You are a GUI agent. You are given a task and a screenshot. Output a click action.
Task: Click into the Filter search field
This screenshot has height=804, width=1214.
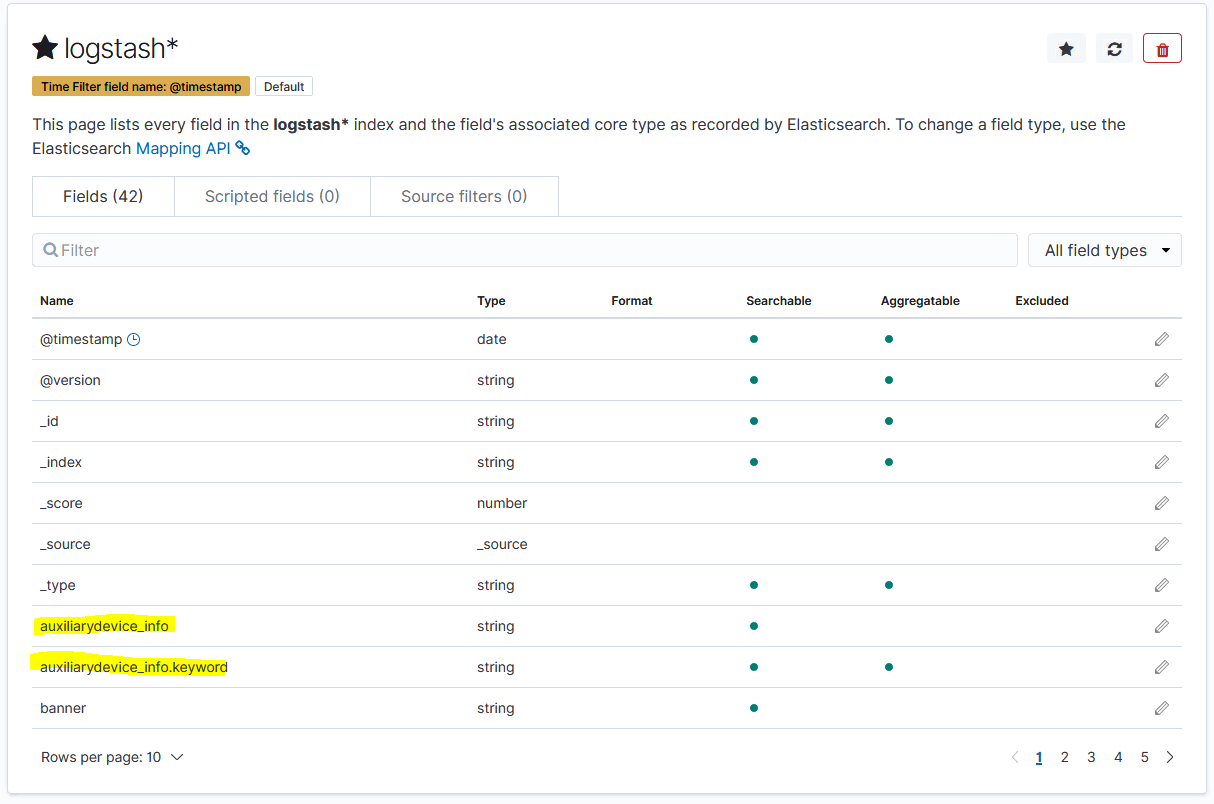525,250
